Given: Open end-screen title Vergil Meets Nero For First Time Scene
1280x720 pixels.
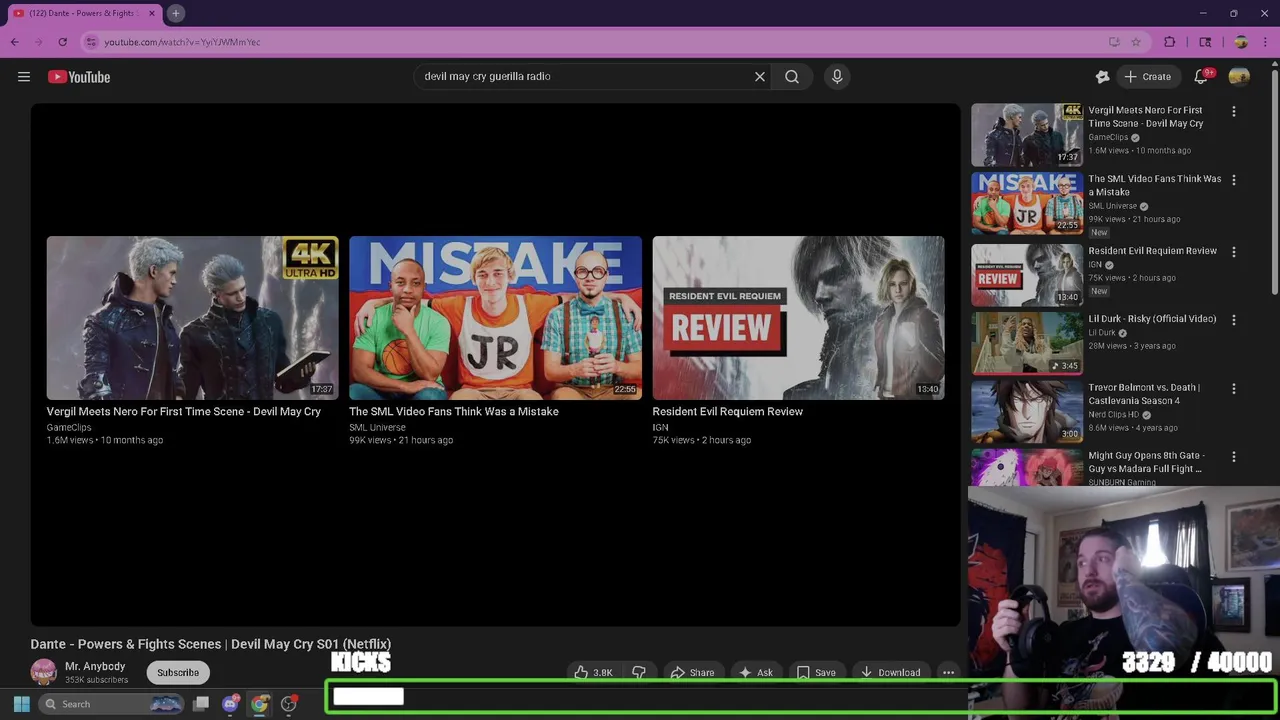Looking at the screenshot, I should tap(184, 411).
